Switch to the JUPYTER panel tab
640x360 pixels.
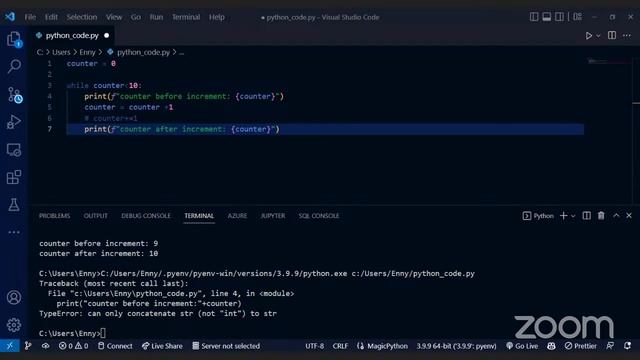[x=273, y=216]
